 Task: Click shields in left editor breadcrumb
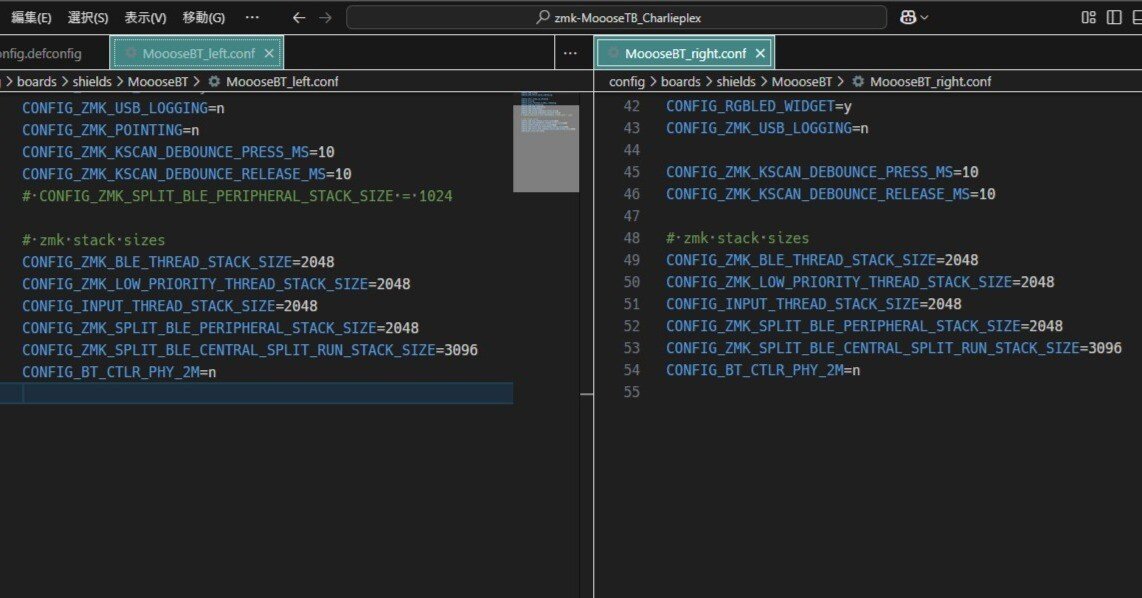[x=92, y=82]
